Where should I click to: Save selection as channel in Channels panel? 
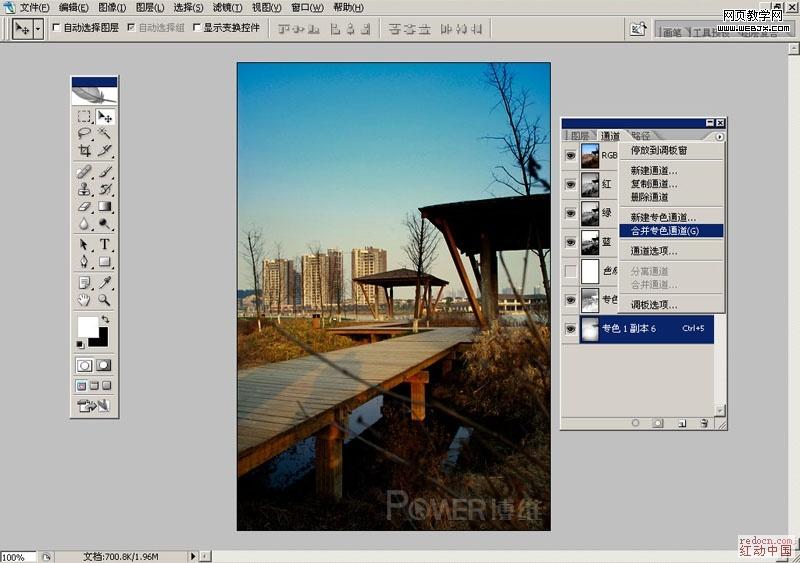(x=658, y=423)
